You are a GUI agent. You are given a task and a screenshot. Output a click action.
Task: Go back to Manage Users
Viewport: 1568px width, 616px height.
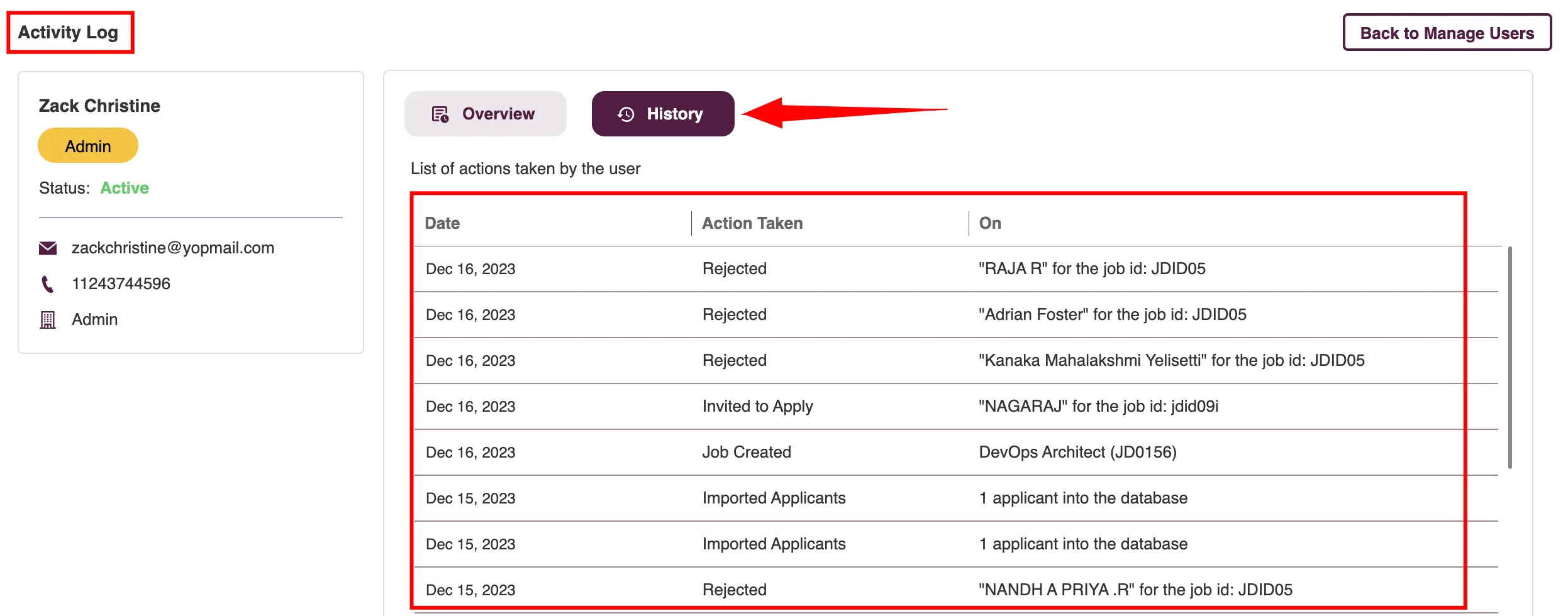tap(1447, 33)
